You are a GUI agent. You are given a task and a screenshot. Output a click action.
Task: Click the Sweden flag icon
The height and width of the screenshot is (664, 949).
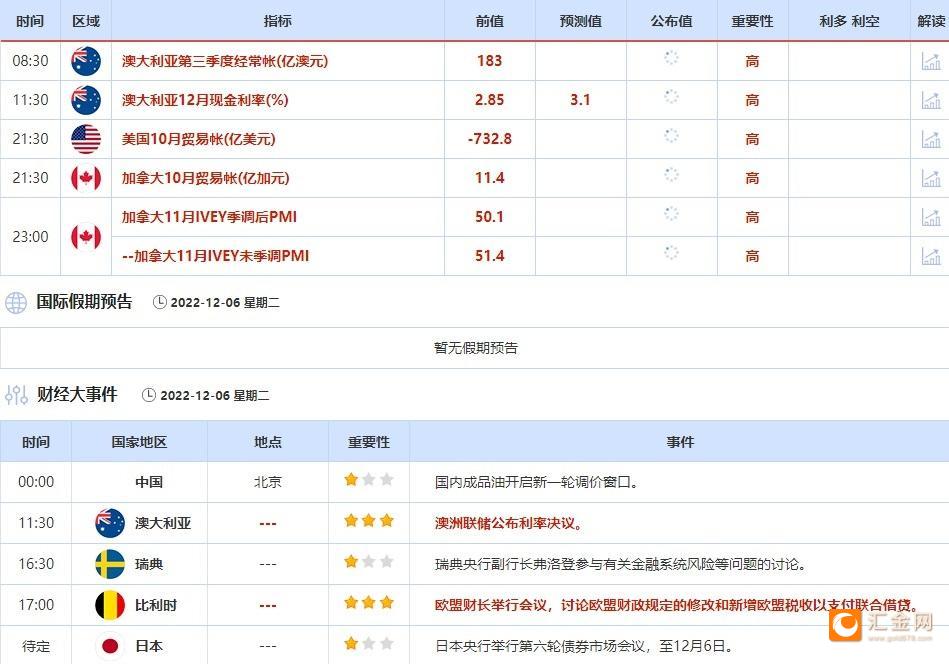click(110, 564)
